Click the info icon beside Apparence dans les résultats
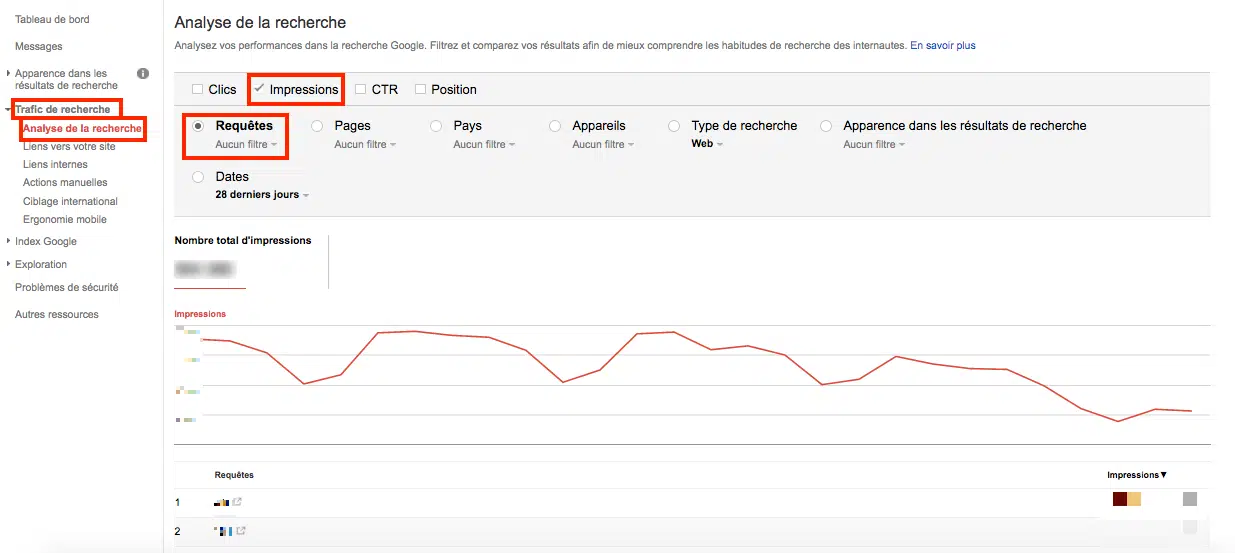Screen dimensions: 1235x553 click(143, 73)
